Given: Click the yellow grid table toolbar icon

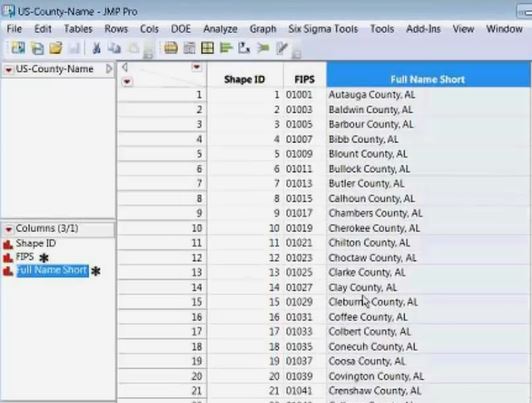Looking at the screenshot, I should pyautogui.click(x=207, y=48).
